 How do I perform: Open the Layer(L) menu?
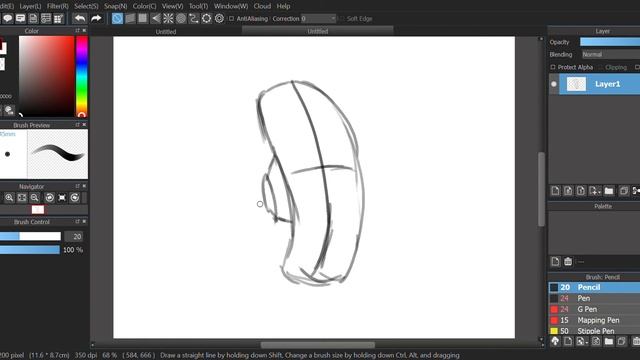pos(30,6)
